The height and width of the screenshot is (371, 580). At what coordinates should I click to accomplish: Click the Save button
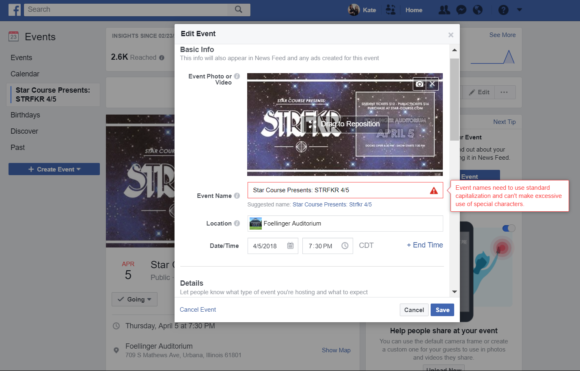pyautogui.click(x=442, y=310)
